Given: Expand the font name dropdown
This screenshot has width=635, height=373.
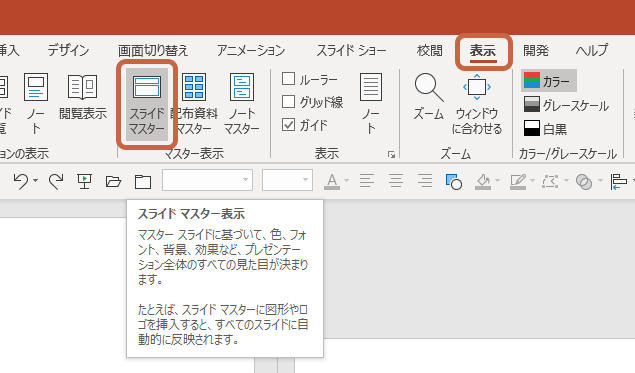Looking at the screenshot, I should coord(245,180).
